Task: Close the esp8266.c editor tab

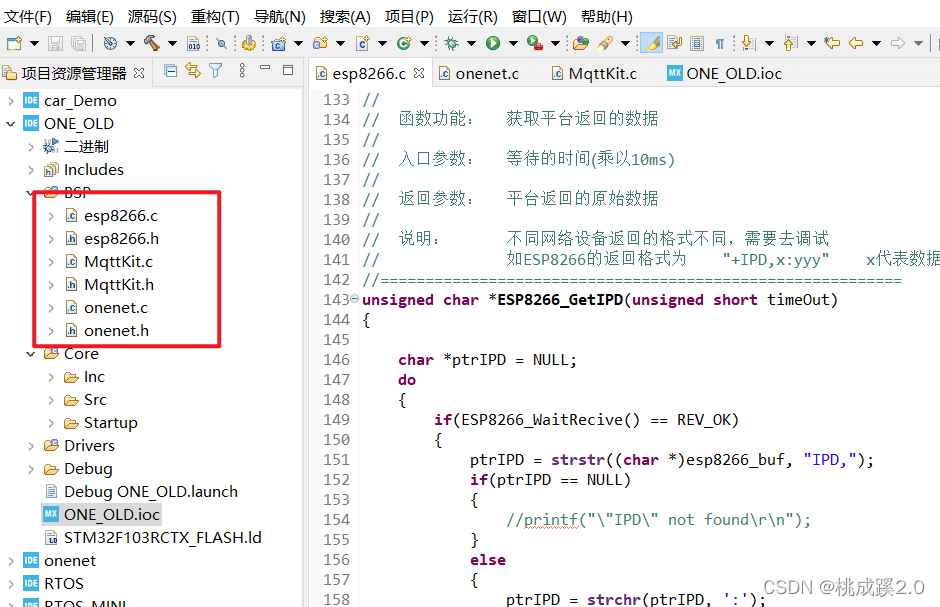Action: tap(419, 73)
